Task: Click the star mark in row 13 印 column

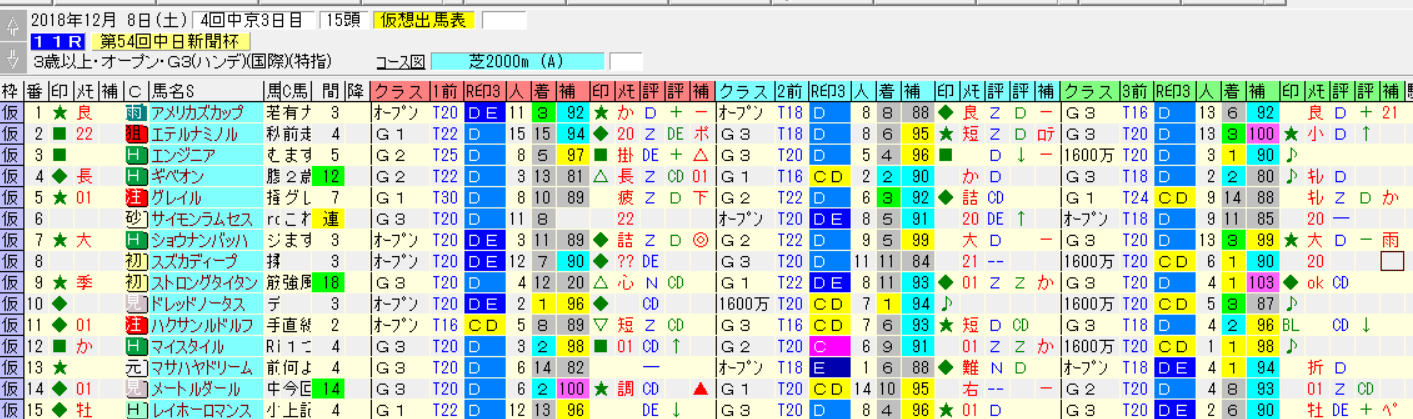Action: pyautogui.click(x=59, y=367)
